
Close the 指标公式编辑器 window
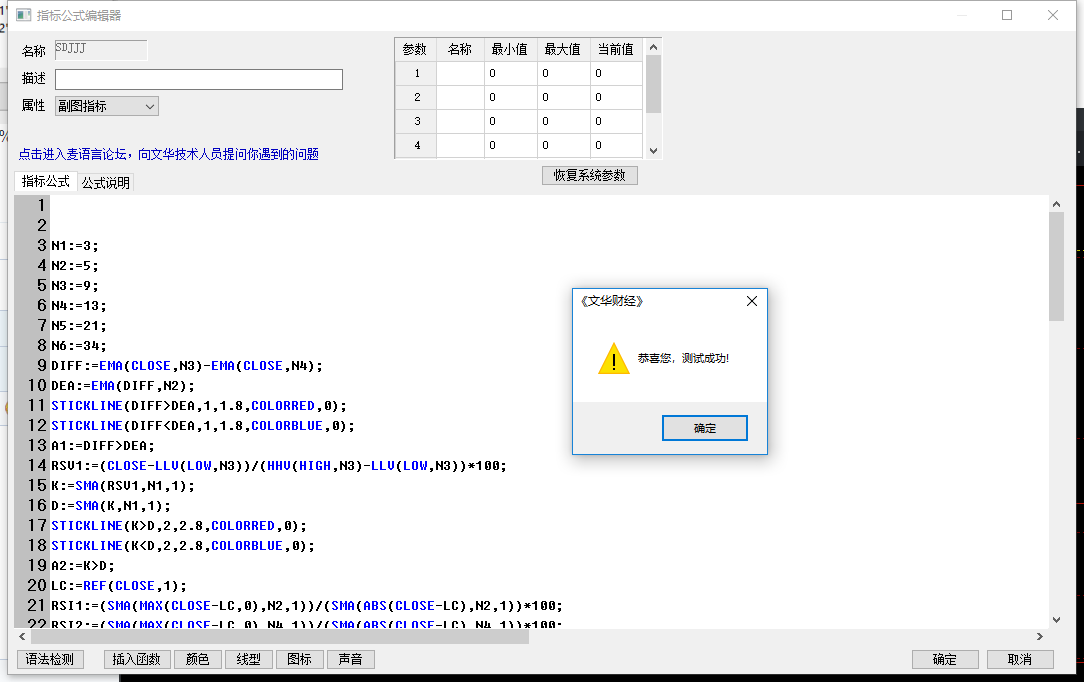tap(1053, 15)
